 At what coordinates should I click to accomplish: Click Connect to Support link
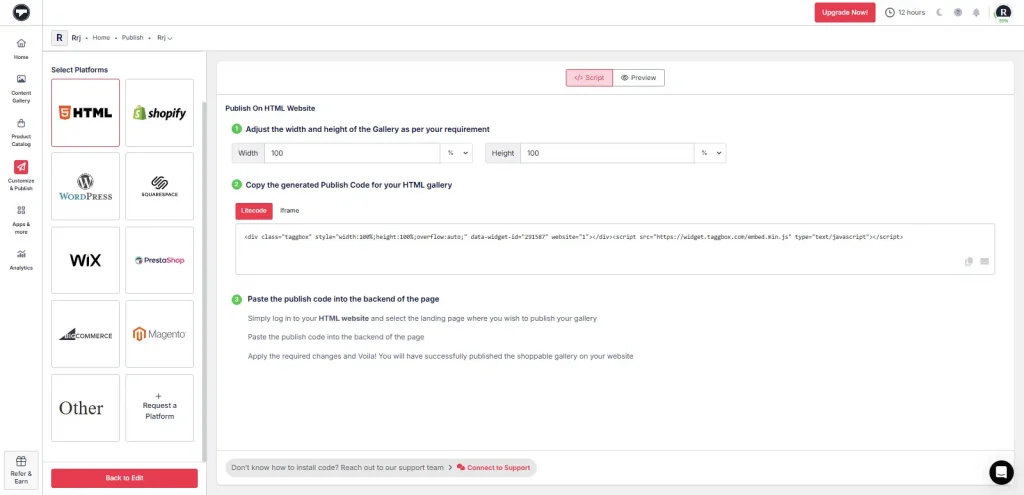[x=494, y=468]
